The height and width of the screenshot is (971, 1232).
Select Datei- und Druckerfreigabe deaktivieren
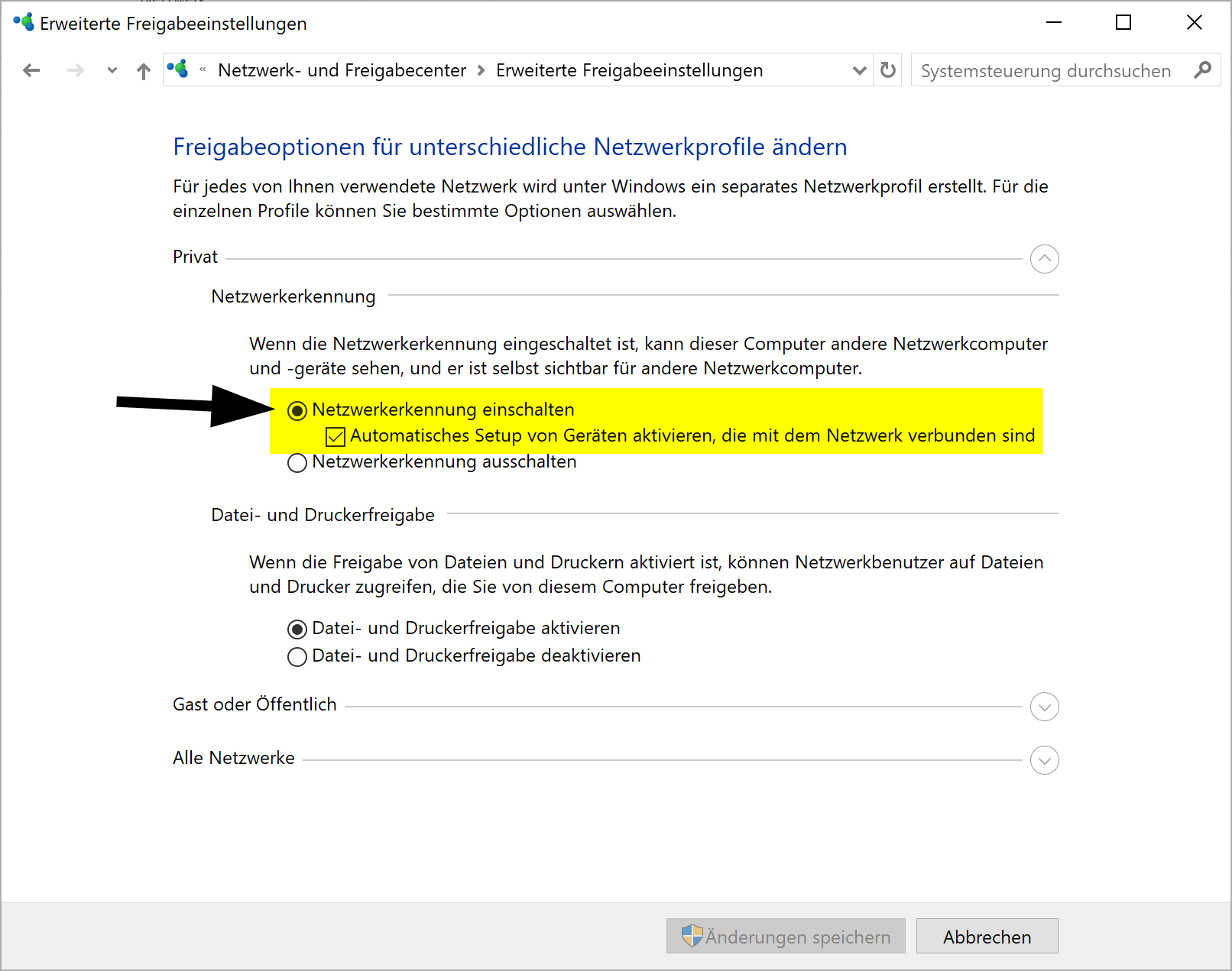click(x=297, y=656)
